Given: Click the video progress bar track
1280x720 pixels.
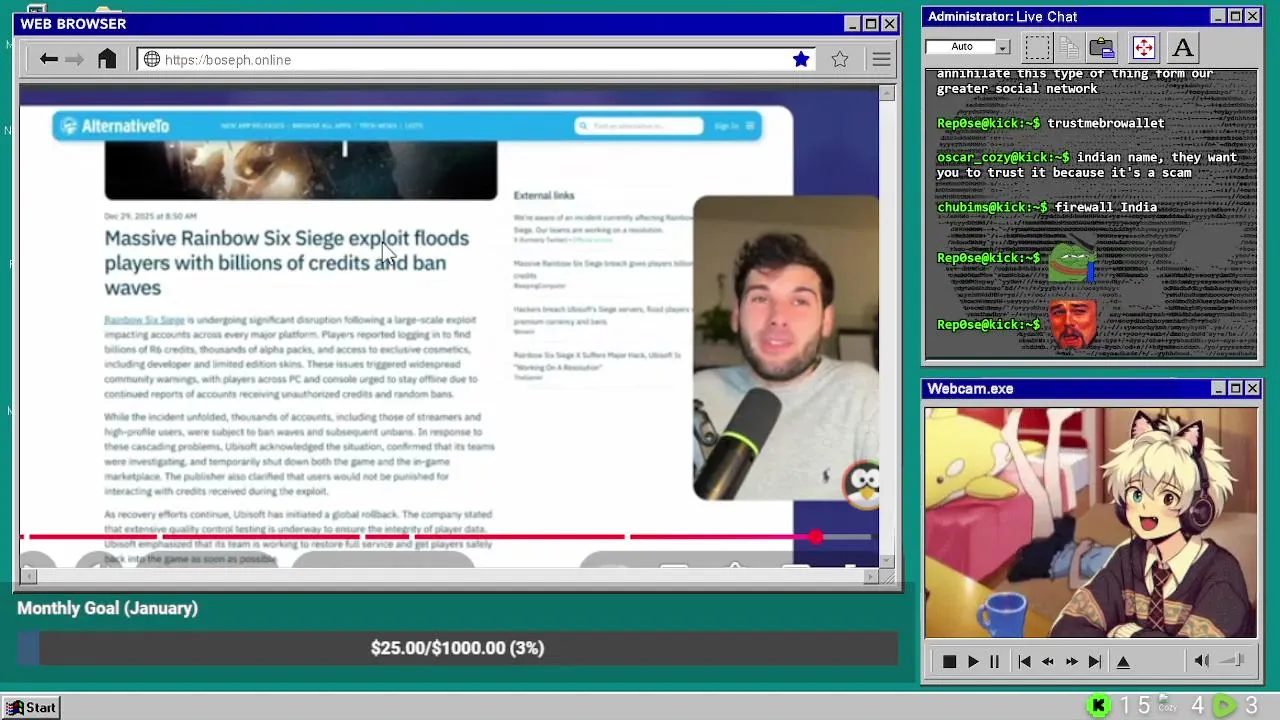Looking at the screenshot, I should (447, 537).
